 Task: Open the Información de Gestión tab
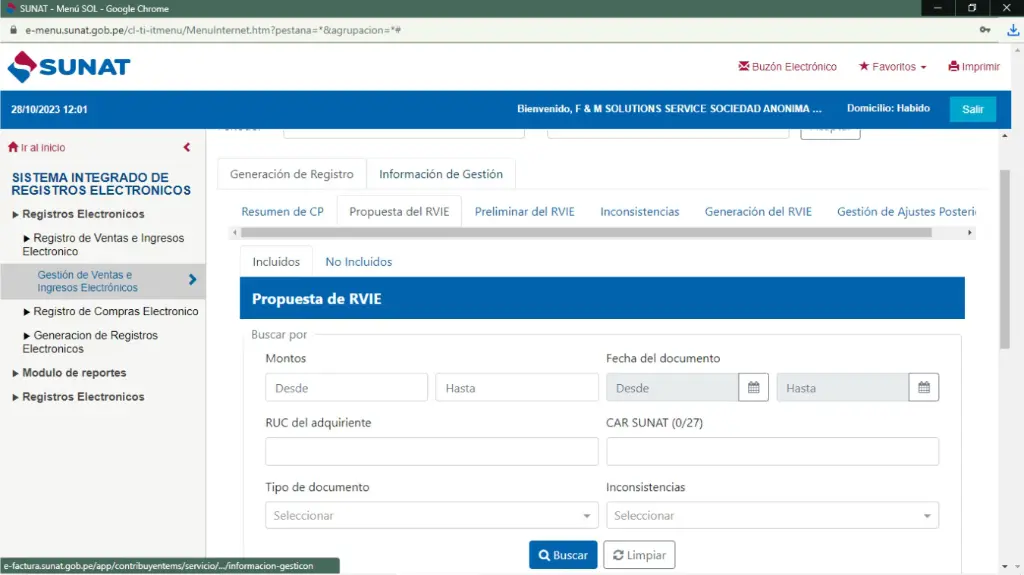point(440,174)
